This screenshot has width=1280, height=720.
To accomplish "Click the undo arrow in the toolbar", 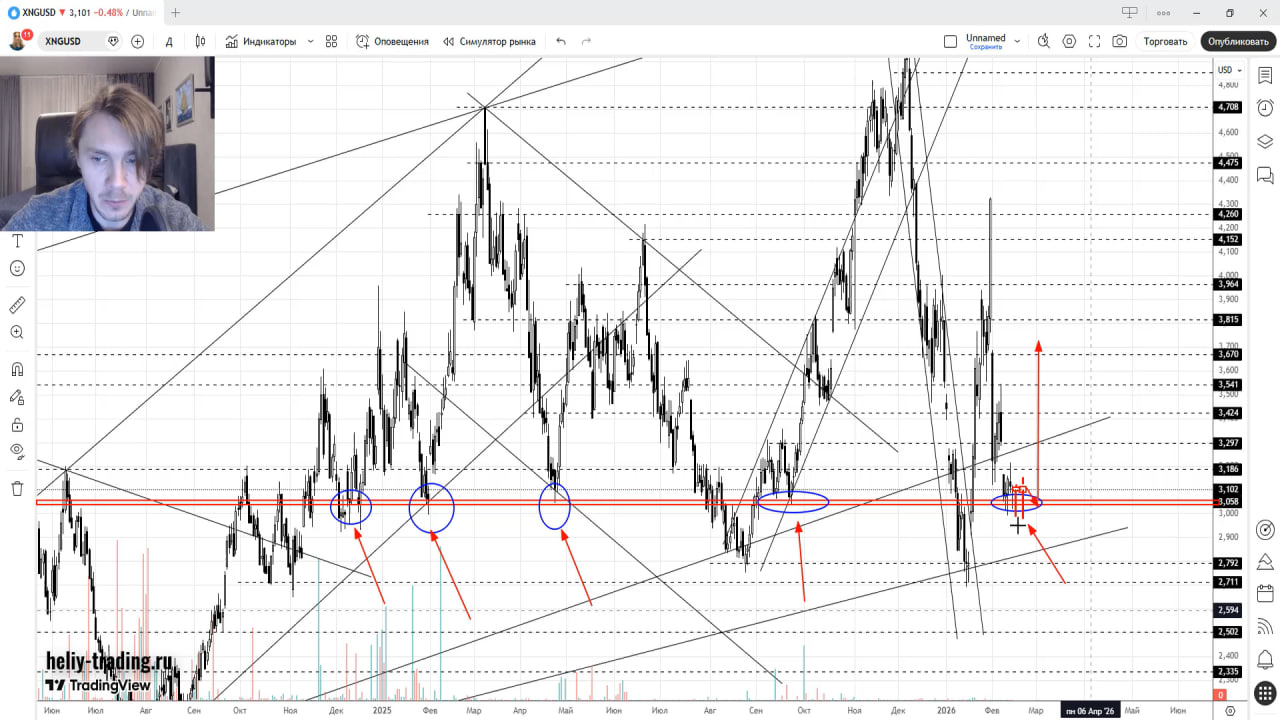I will (x=560, y=41).
